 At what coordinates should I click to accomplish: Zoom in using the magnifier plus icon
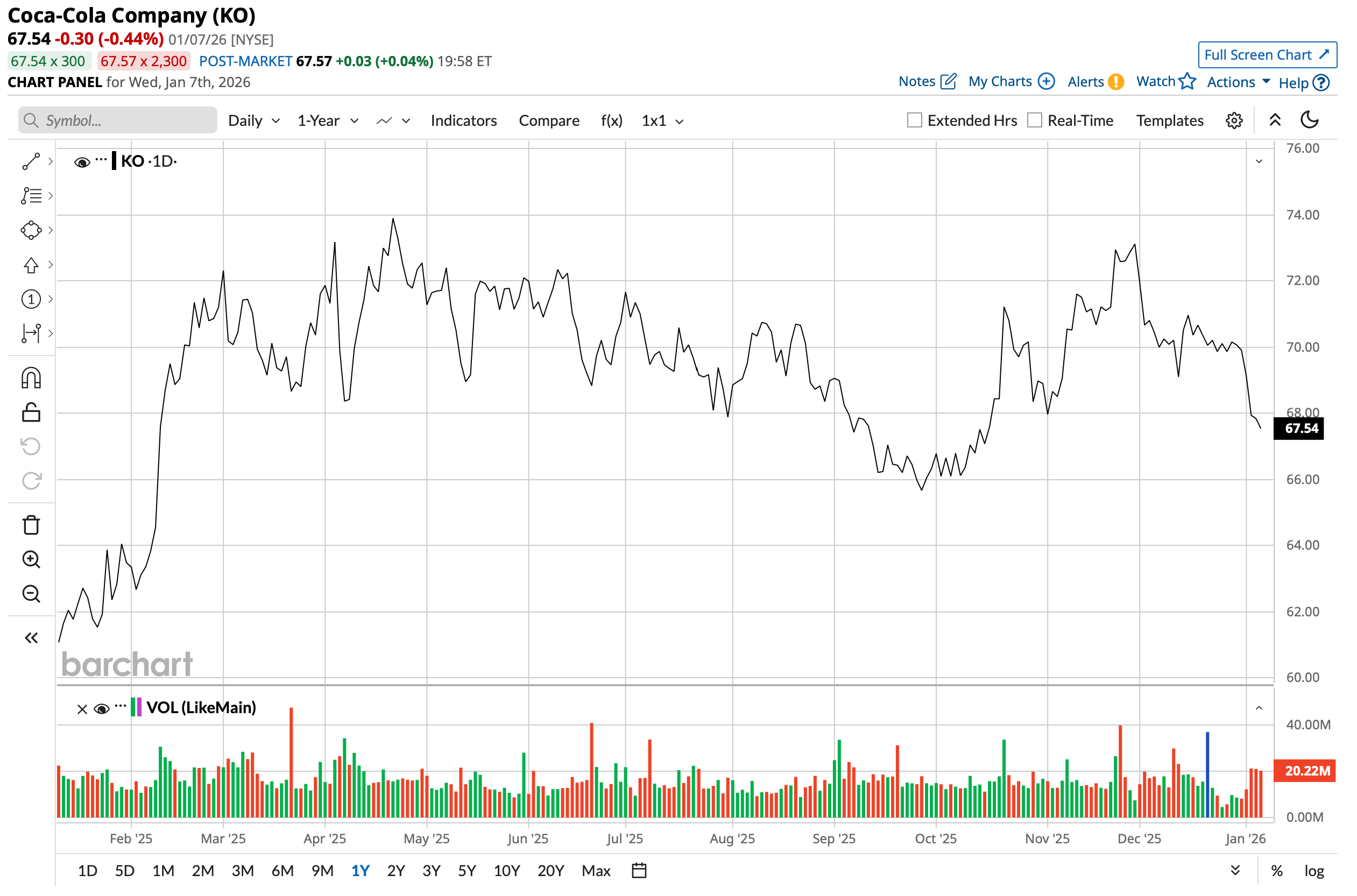(31, 560)
